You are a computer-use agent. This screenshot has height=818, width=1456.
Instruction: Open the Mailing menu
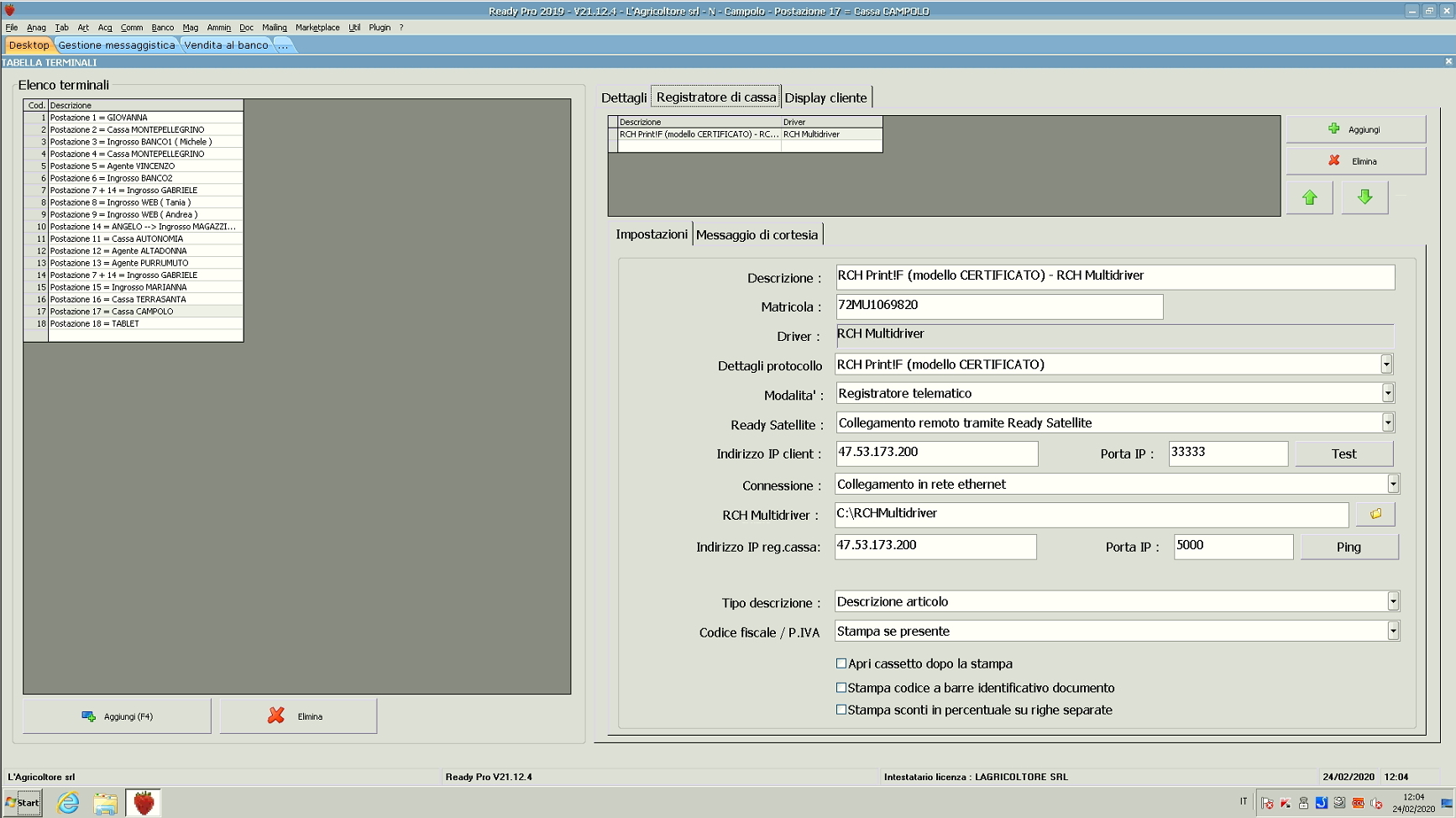click(x=275, y=28)
